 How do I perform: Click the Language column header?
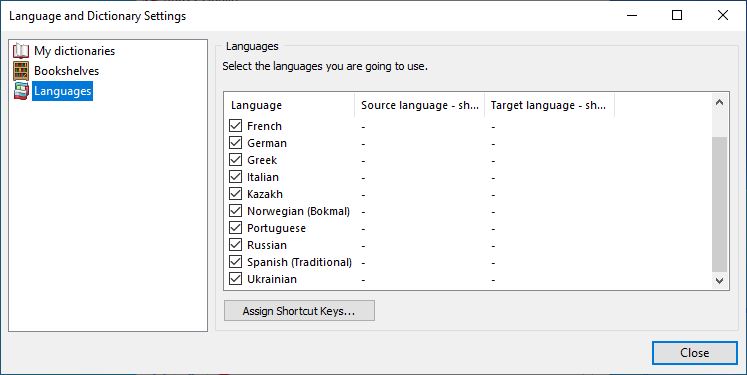click(290, 105)
